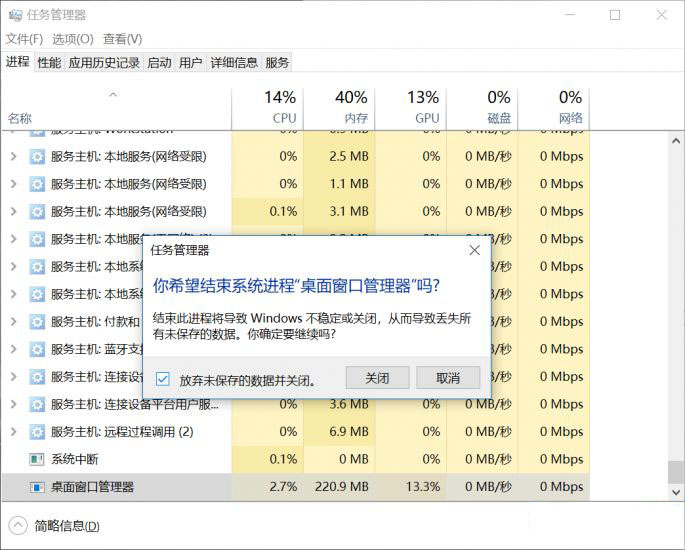The image size is (685, 550).
Task: Select 服务主机: 连接设备平台用户服... row name
Action: (135, 405)
